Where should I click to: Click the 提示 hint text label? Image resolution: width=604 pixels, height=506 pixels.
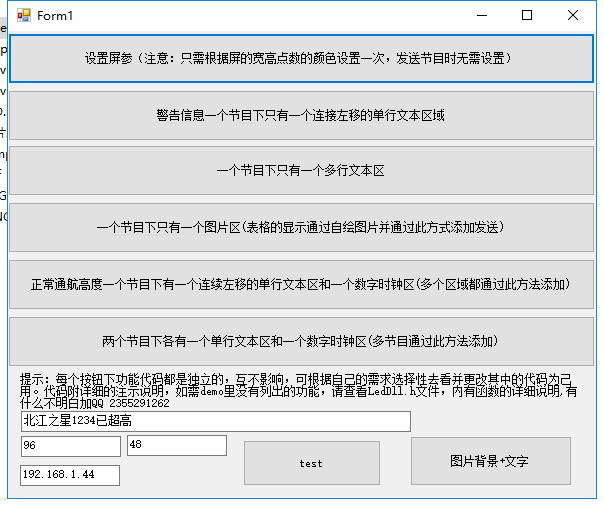pyautogui.click(x=299, y=391)
